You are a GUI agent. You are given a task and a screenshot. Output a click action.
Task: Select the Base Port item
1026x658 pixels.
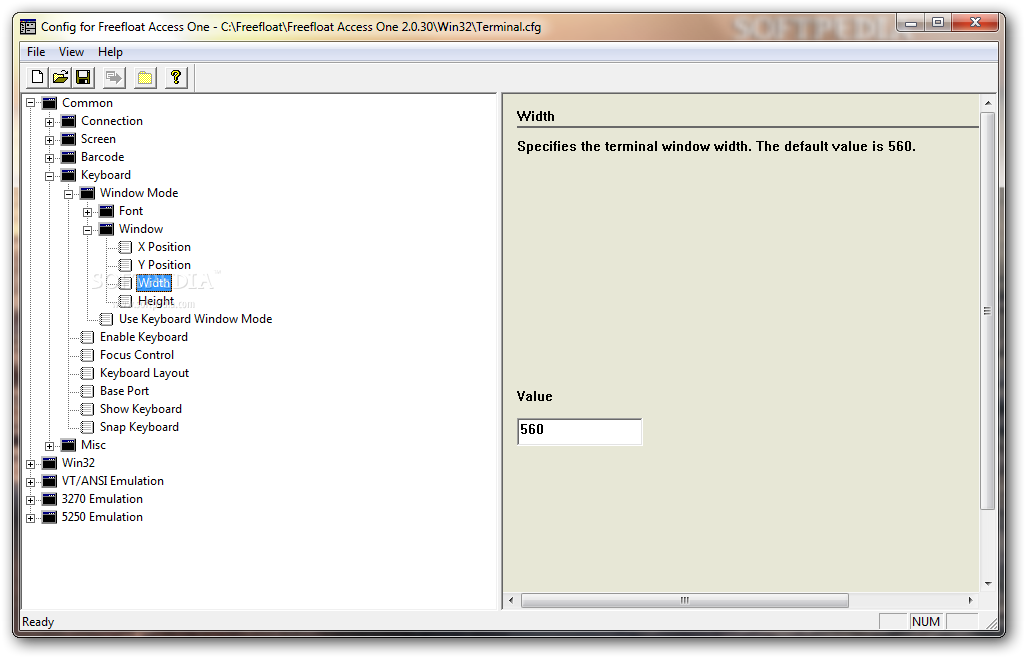click(x=124, y=391)
